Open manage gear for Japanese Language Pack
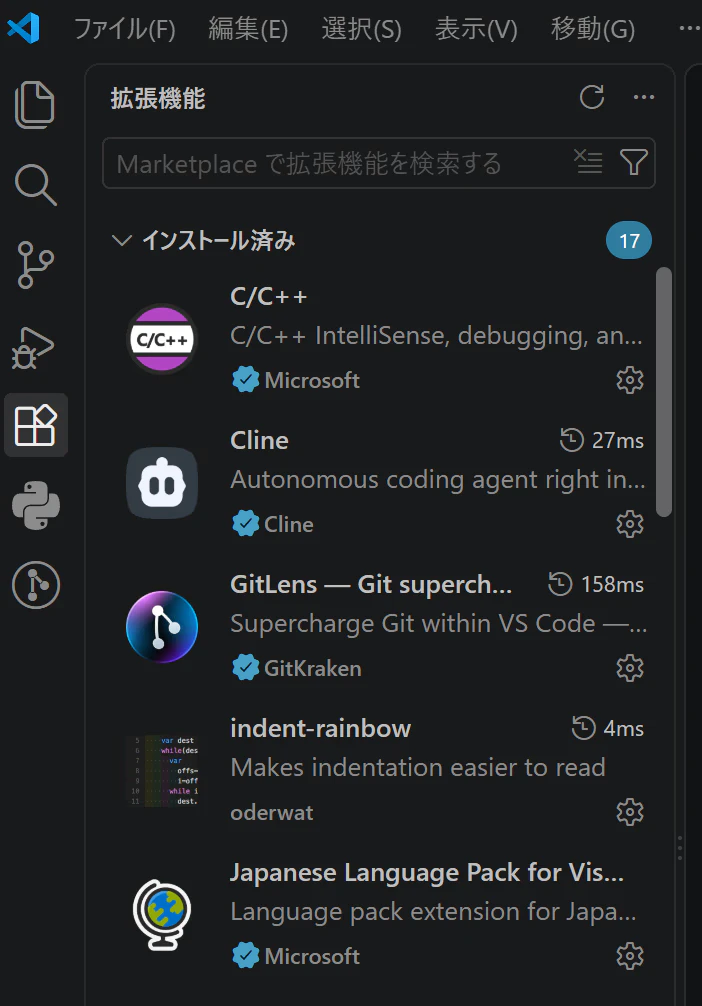Image resolution: width=702 pixels, height=1006 pixels. pyautogui.click(x=629, y=957)
